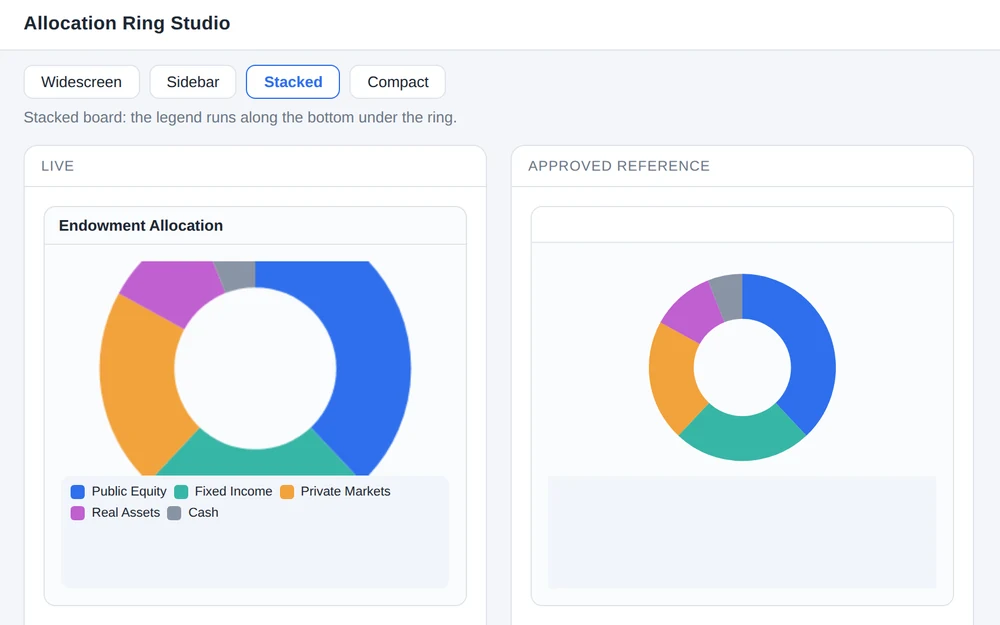Click the purple Real Assets legend swatch

tap(77, 513)
